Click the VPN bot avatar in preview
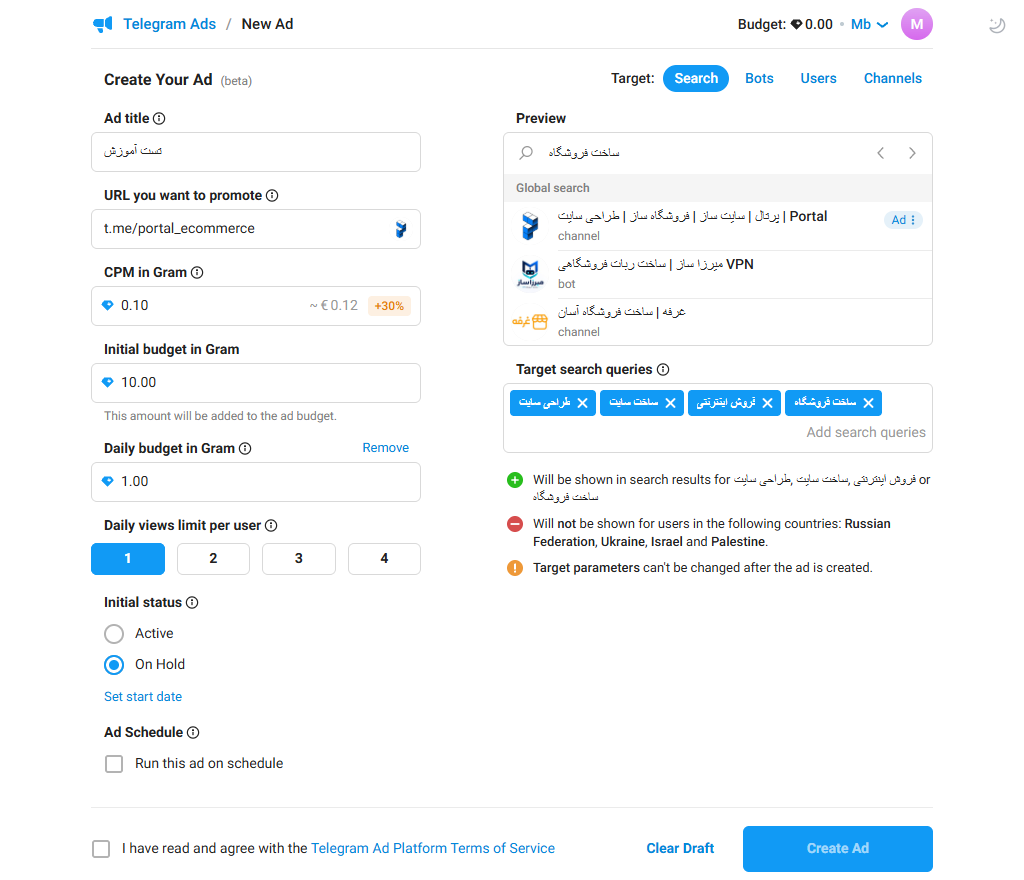 pyautogui.click(x=530, y=274)
